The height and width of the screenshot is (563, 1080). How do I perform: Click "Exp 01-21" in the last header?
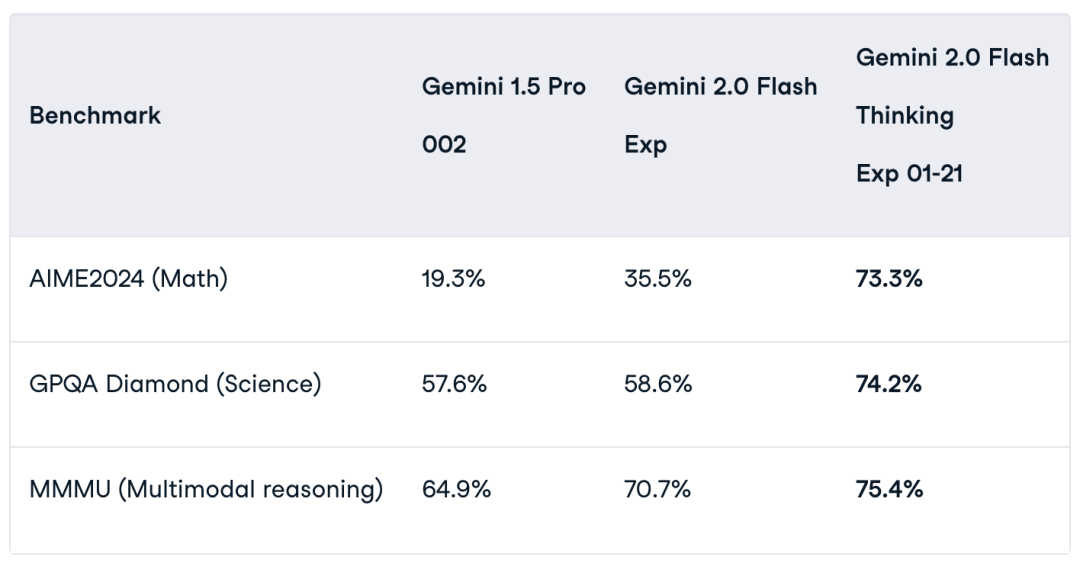909,174
